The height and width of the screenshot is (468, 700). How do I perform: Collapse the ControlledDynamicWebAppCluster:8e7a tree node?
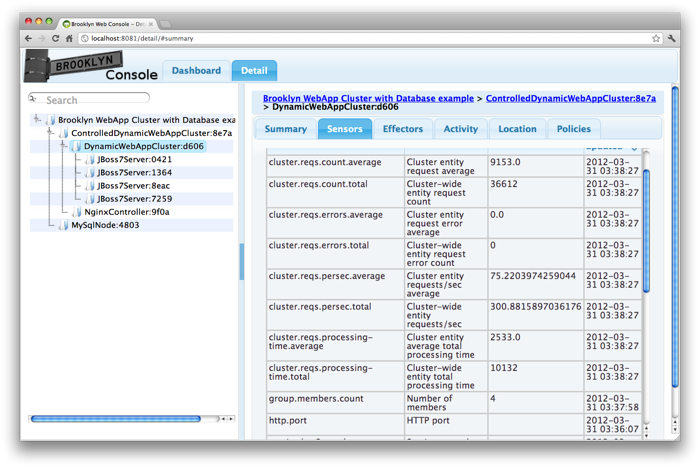point(50,133)
